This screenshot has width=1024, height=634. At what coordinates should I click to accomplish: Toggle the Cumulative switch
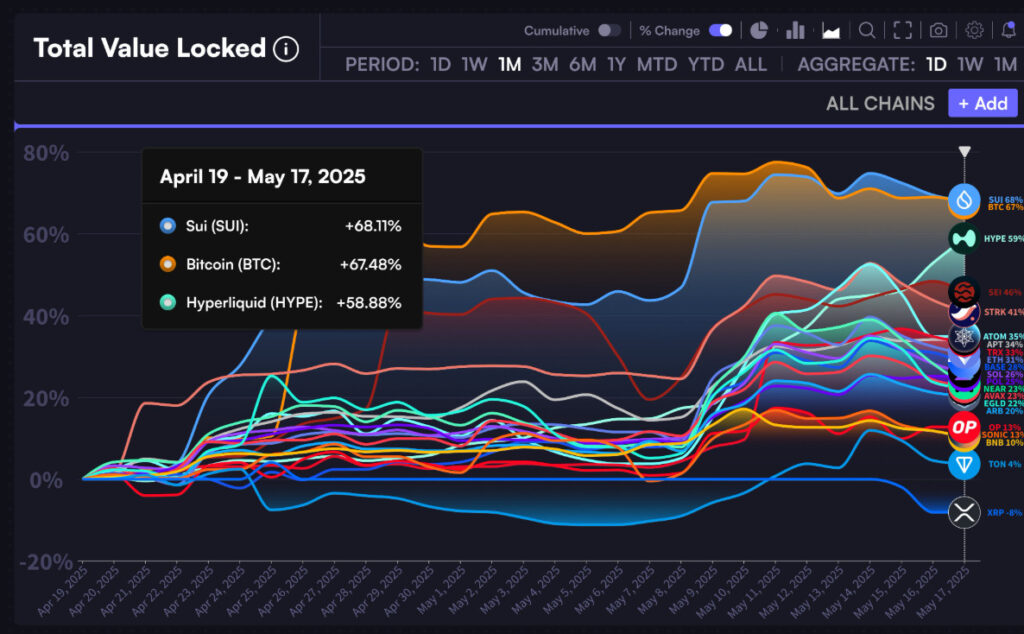tap(609, 31)
